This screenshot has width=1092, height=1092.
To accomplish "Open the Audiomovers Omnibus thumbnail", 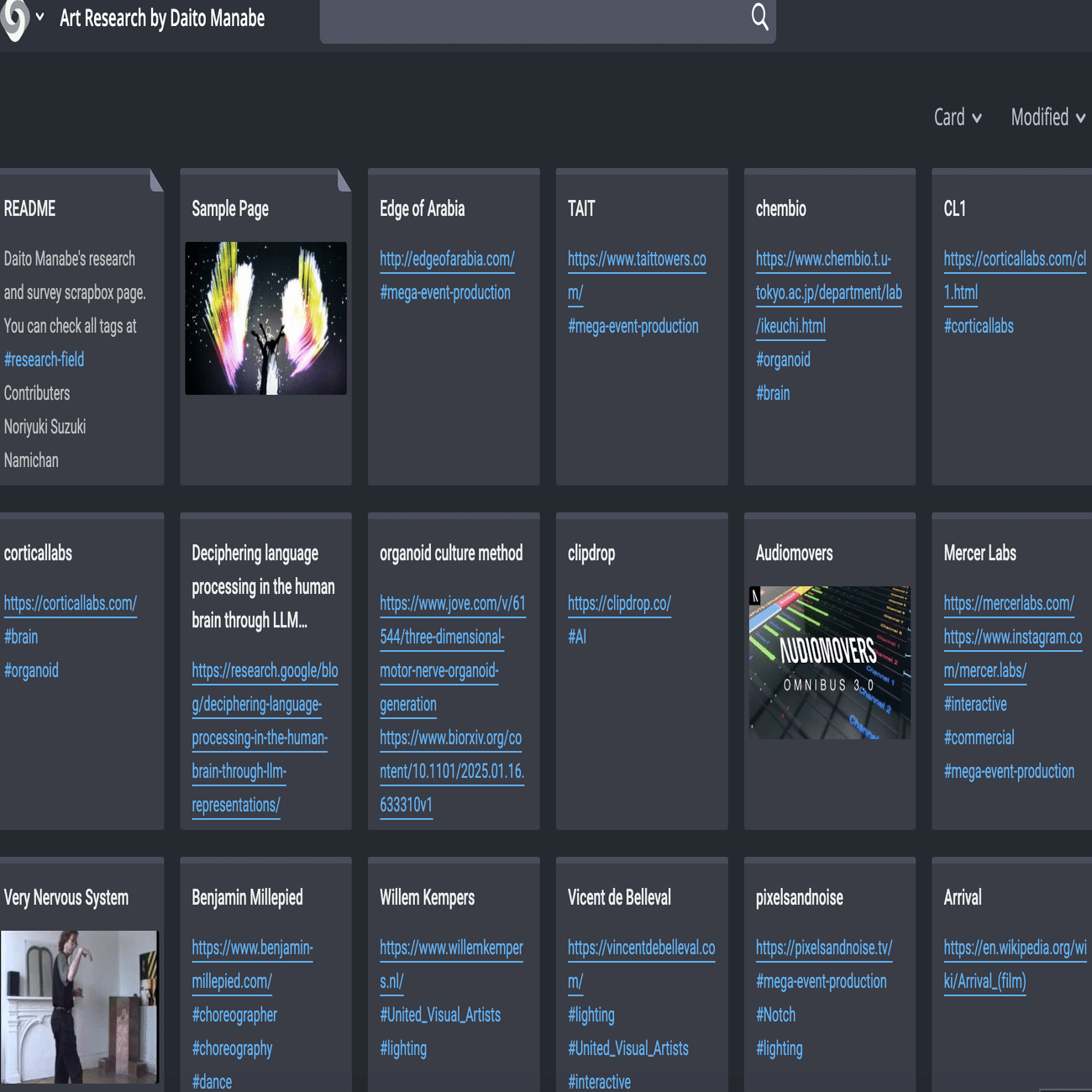I will pyautogui.click(x=830, y=663).
